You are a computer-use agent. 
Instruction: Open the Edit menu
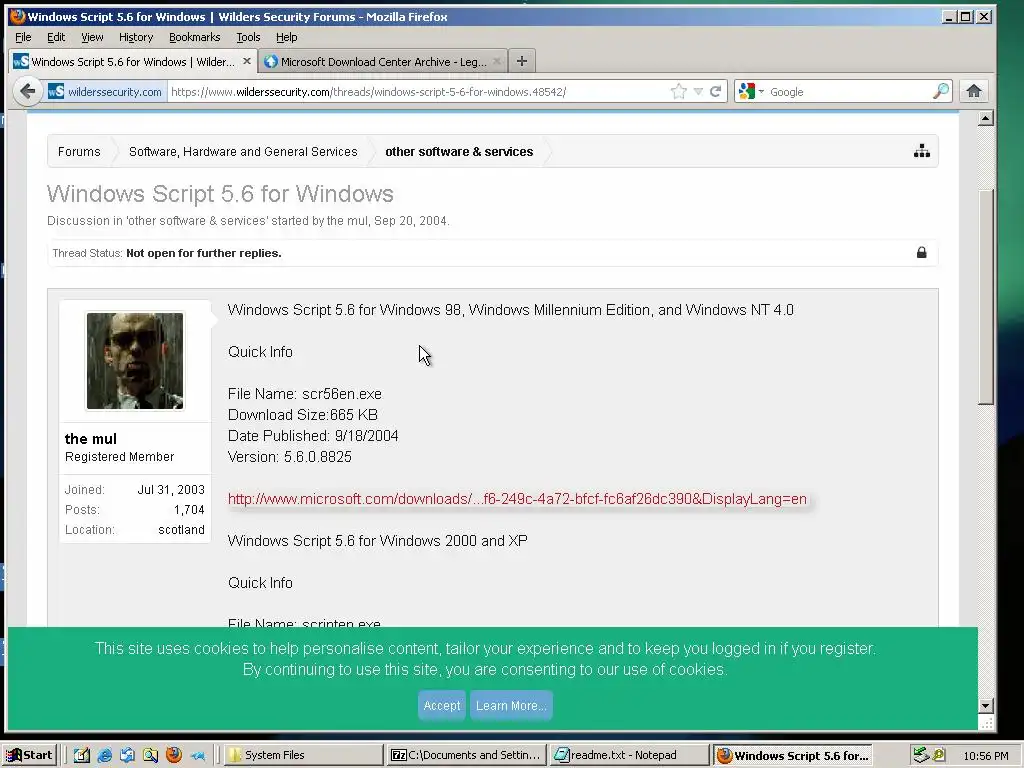click(56, 37)
